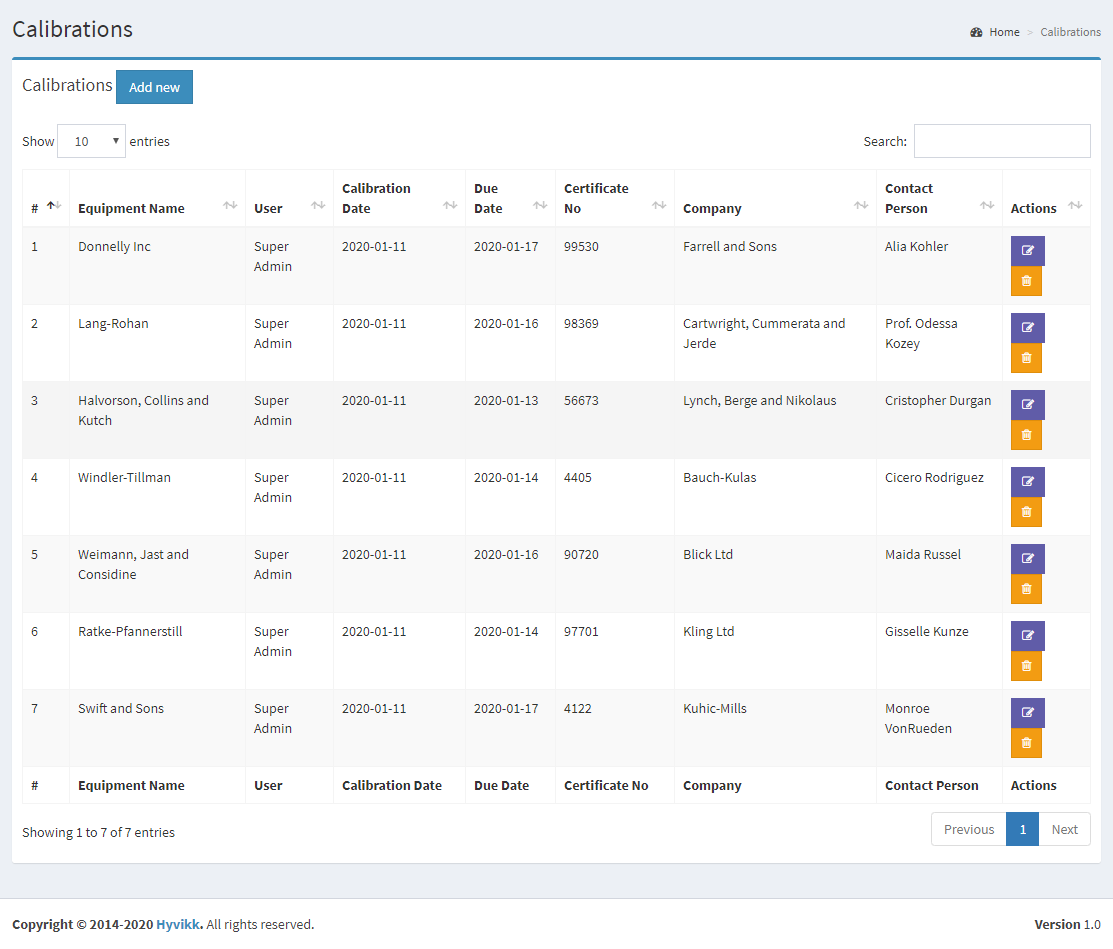Go to Next page
Image resolution: width=1113 pixels, height=949 pixels.
(1064, 829)
